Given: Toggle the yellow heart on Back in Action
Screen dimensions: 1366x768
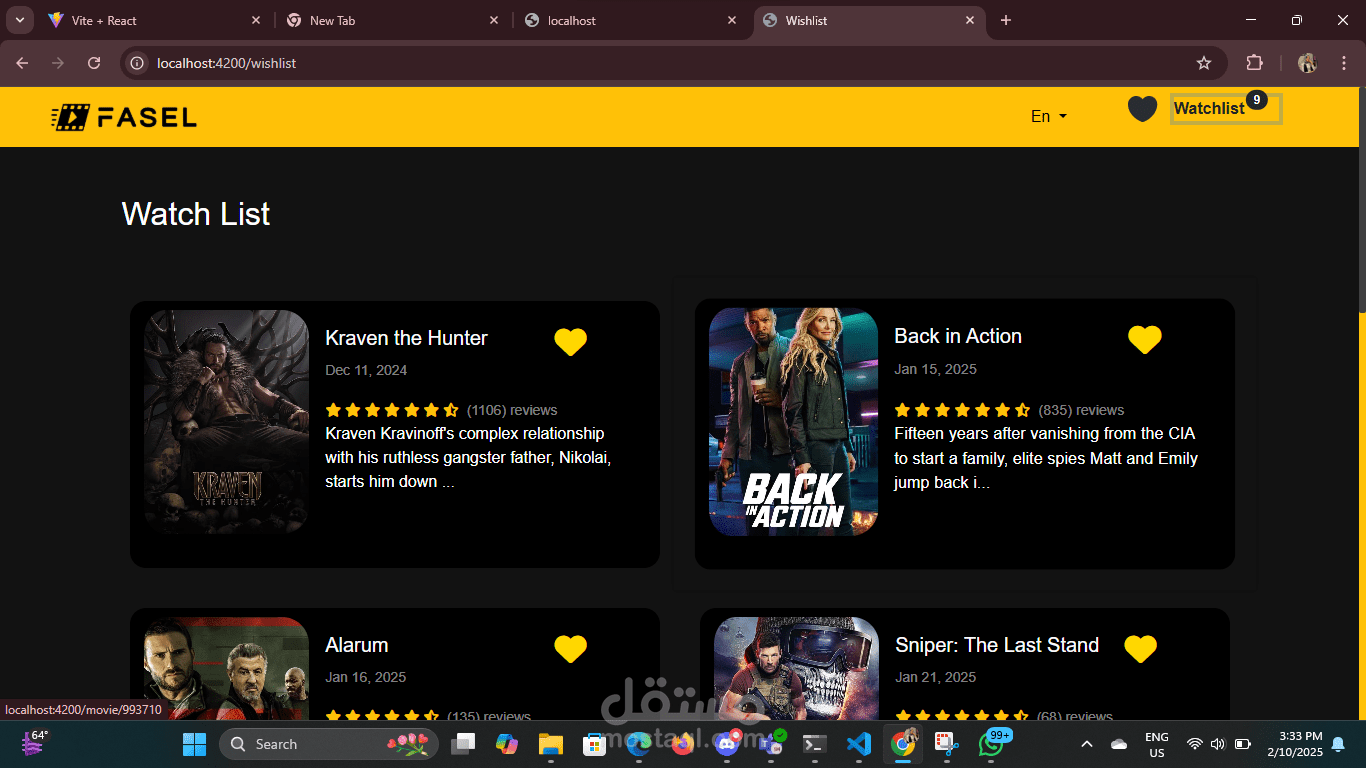Looking at the screenshot, I should (1144, 340).
